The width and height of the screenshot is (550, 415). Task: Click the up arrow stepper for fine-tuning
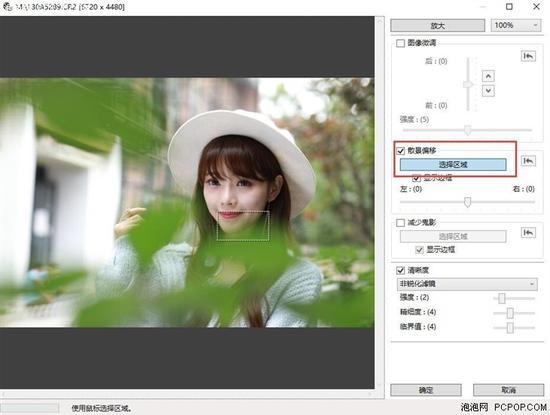[x=488, y=76]
